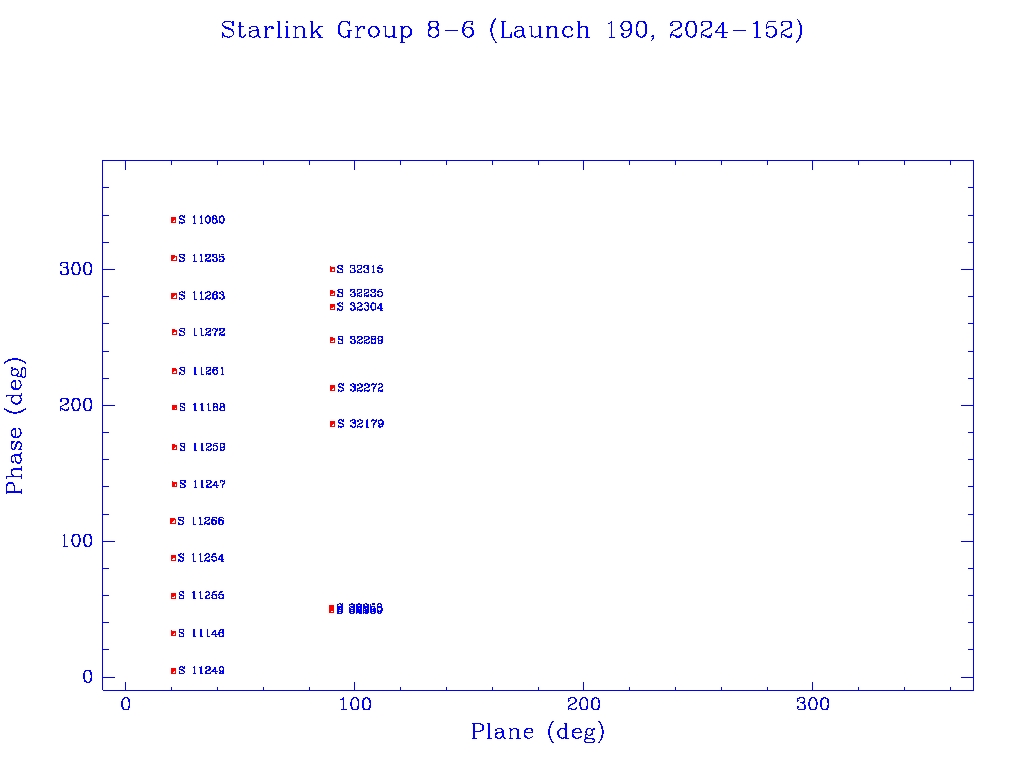Click the red marker cluster near phase 50

pyautogui.click(x=332, y=609)
